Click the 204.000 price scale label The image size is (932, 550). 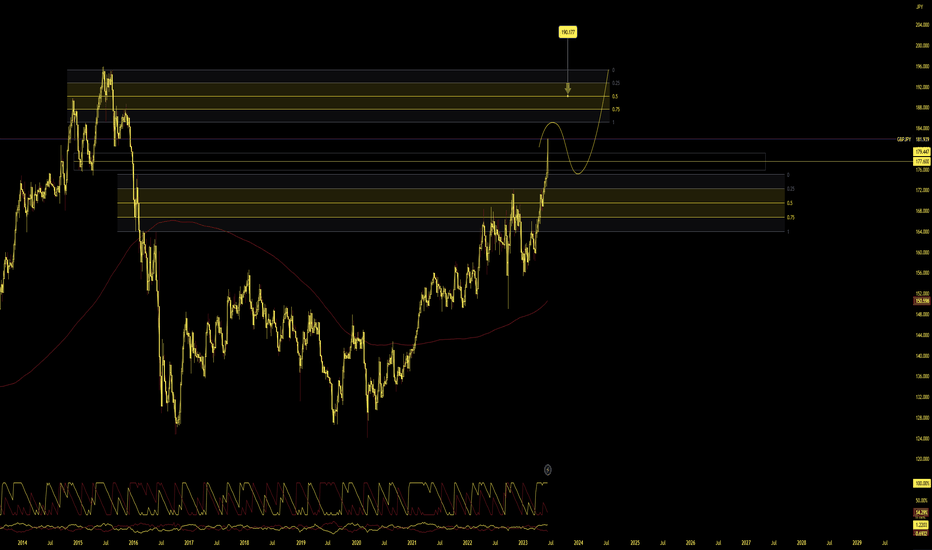922,25
